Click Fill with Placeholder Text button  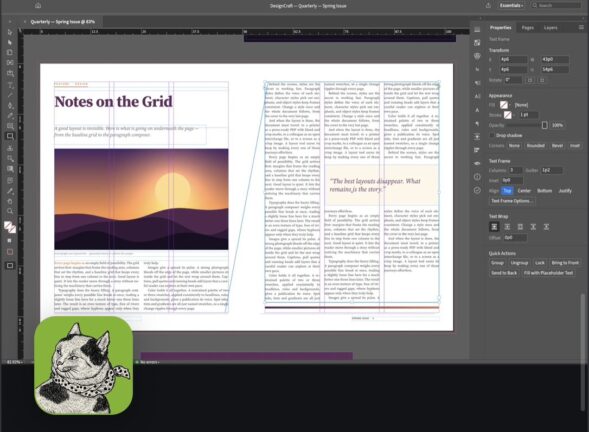click(548, 273)
